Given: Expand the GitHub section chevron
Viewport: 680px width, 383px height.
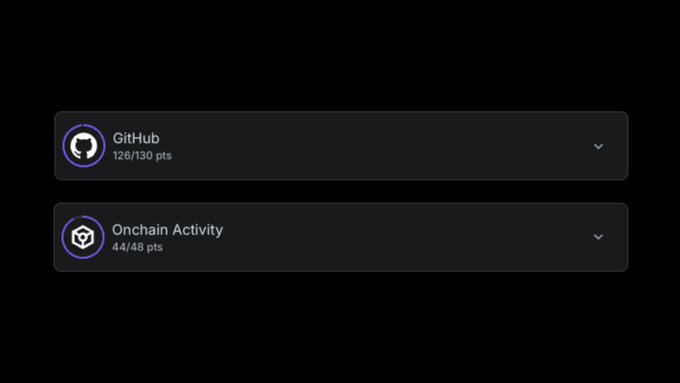Looking at the screenshot, I should pyautogui.click(x=598, y=146).
